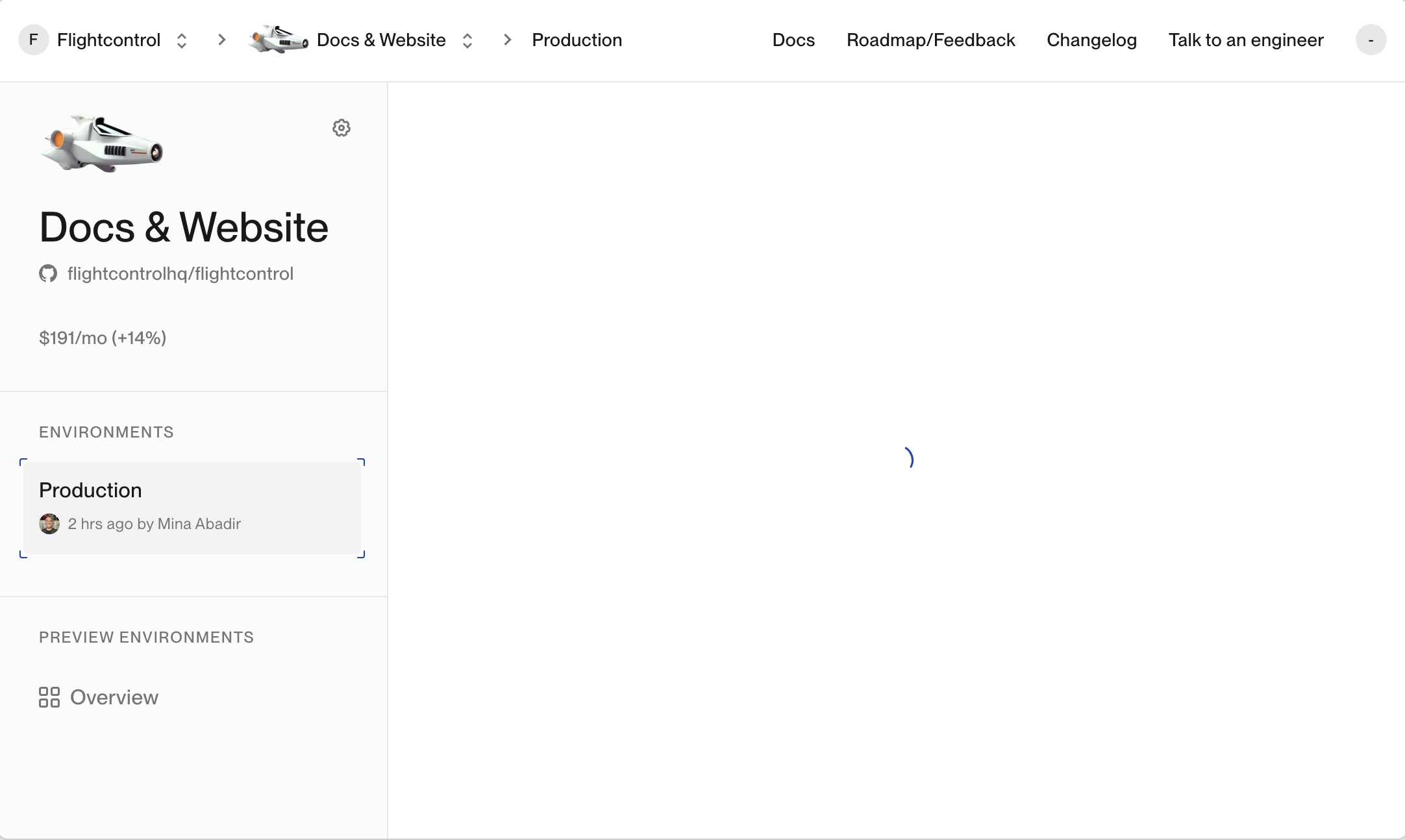
Task: Click the spaceship icon in breadcrumb
Action: pyautogui.click(x=279, y=40)
